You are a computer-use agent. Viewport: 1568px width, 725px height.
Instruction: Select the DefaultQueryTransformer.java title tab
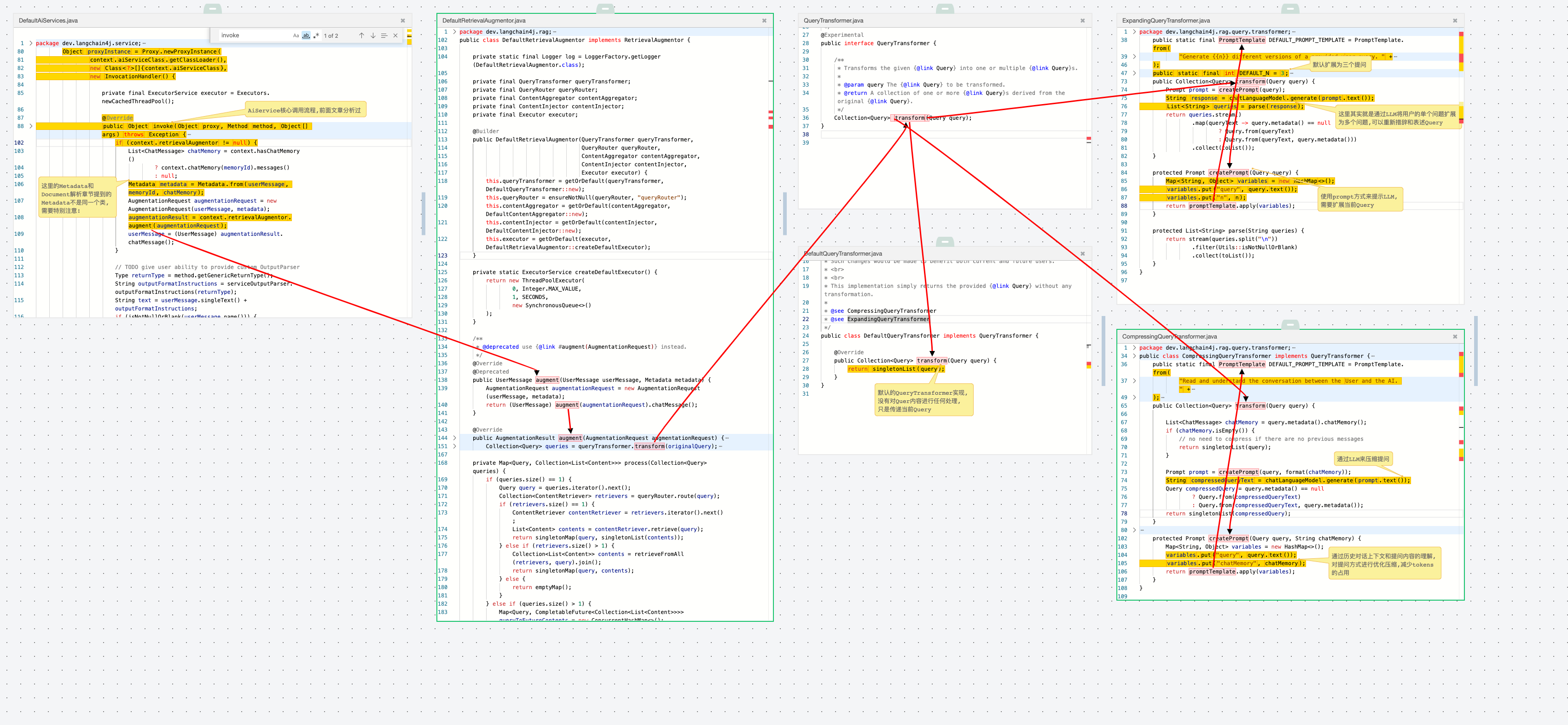tap(843, 254)
